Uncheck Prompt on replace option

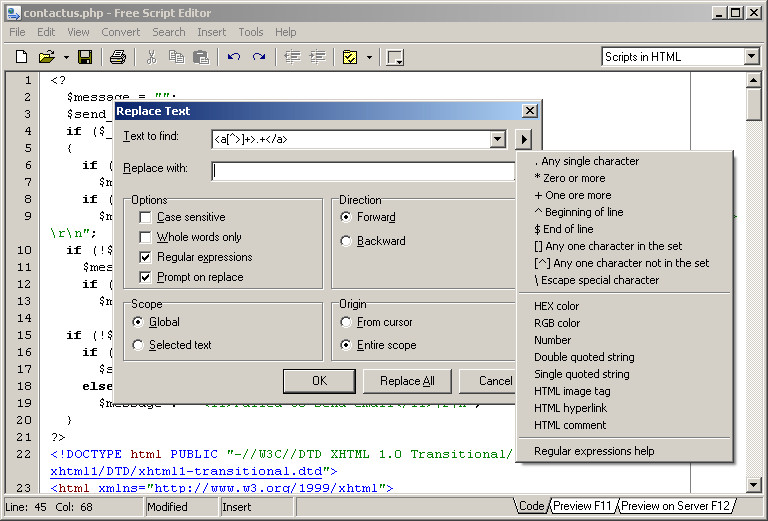click(145, 277)
